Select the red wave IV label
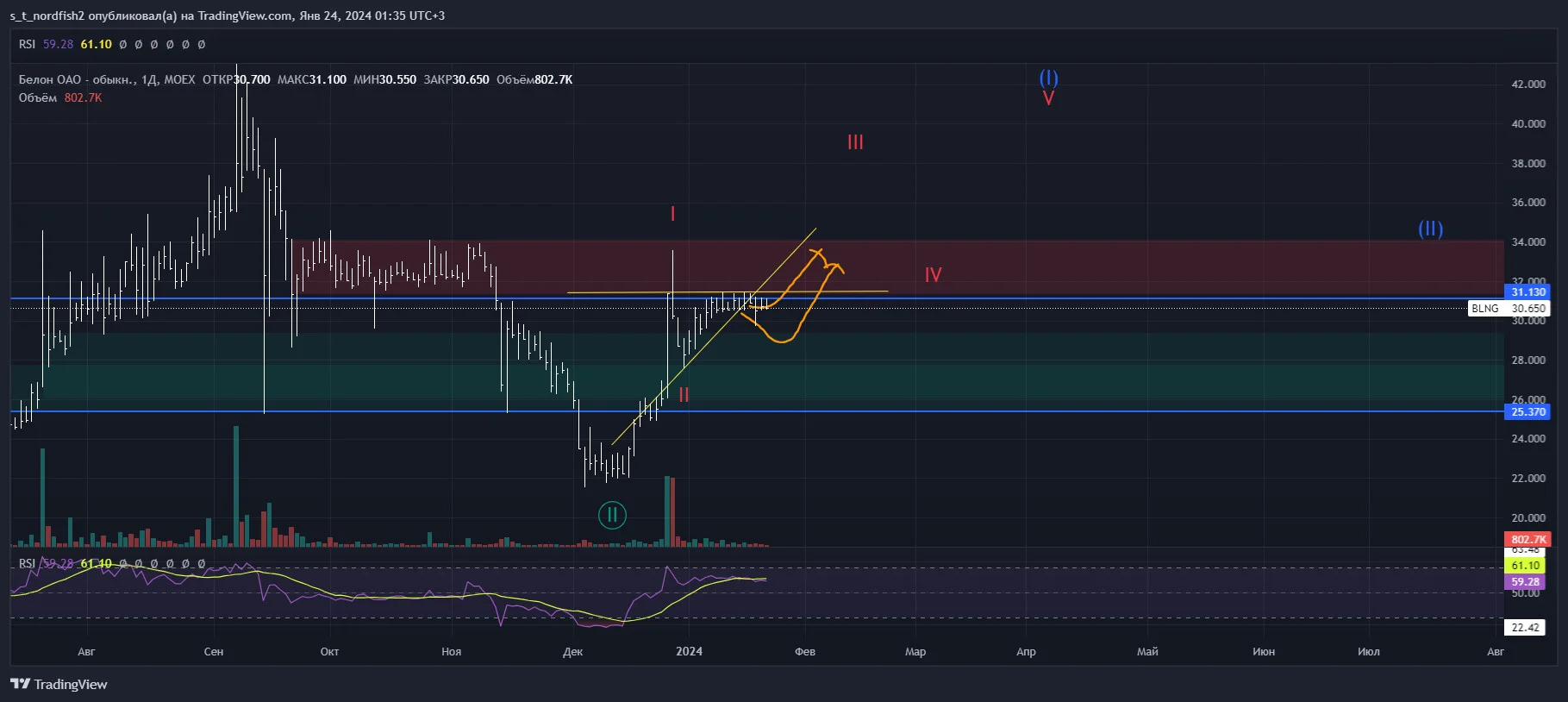The width and height of the screenshot is (1568, 702). click(933, 275)
